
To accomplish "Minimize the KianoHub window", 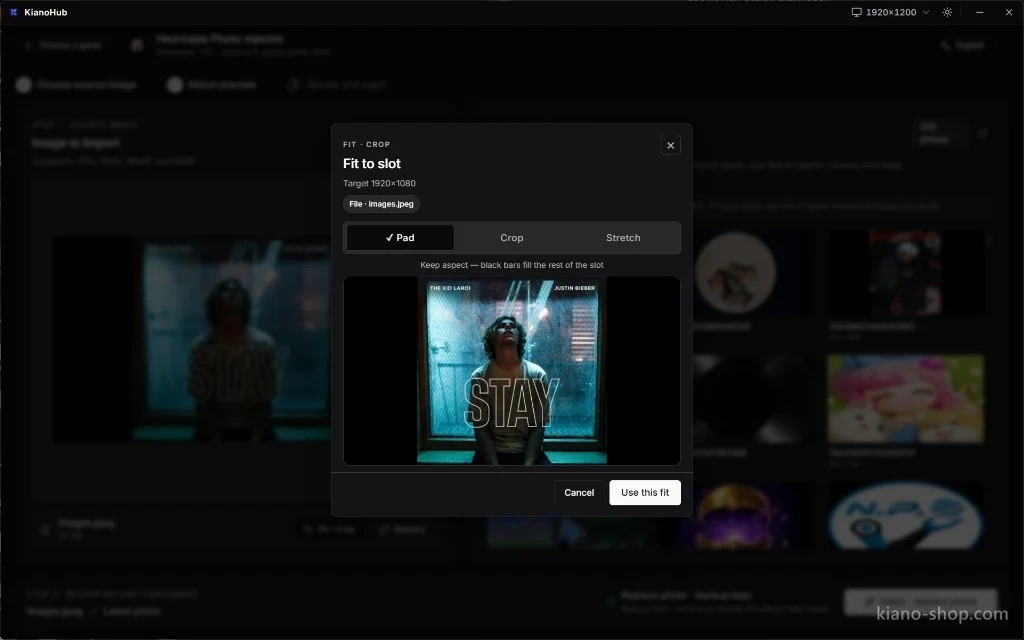I will pos(979,12).
